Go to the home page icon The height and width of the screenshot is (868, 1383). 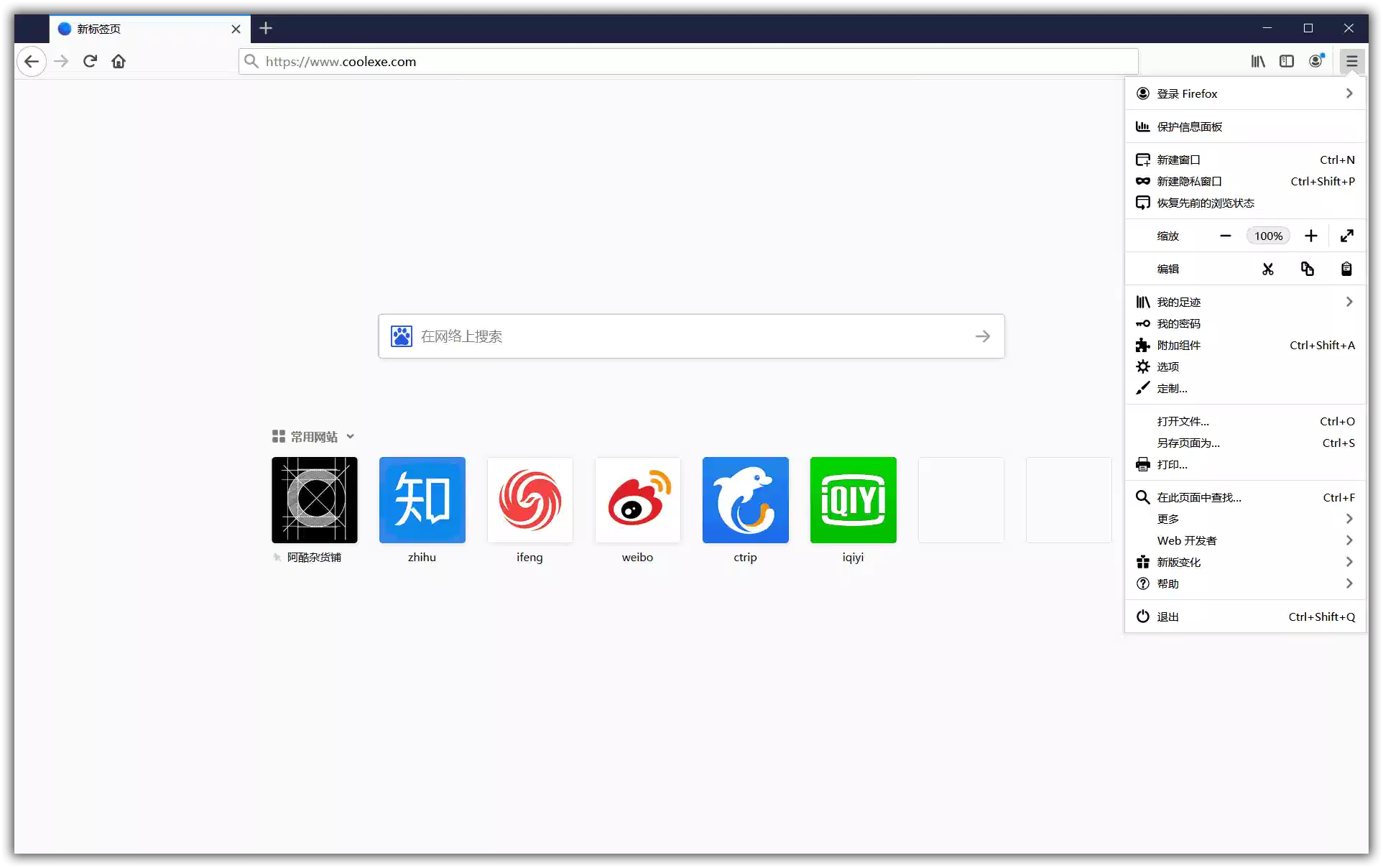coord(119,62)
